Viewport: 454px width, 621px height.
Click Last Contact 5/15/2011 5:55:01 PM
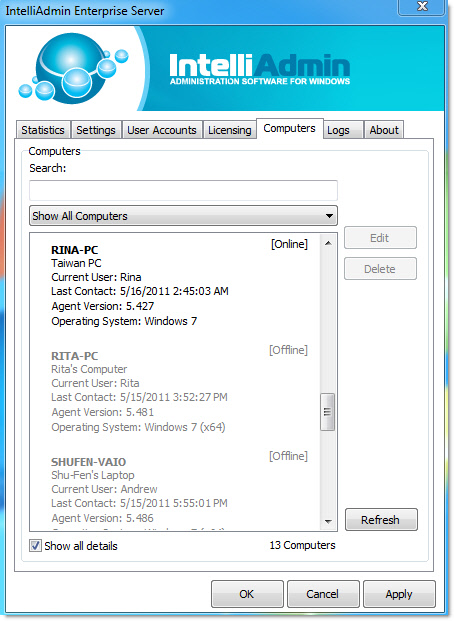tap(139, 503)
